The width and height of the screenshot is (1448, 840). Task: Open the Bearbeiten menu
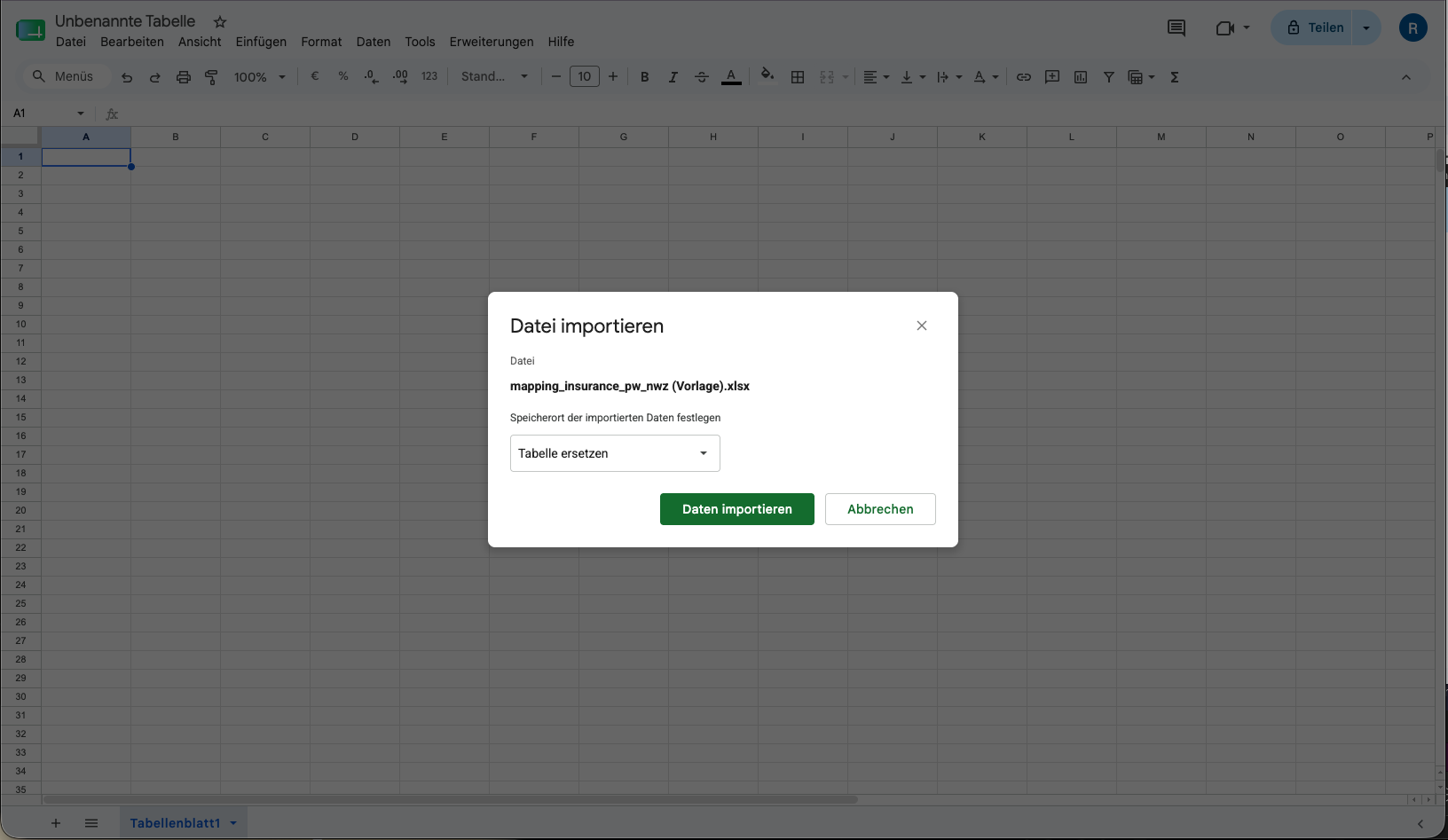click(132, 42)
